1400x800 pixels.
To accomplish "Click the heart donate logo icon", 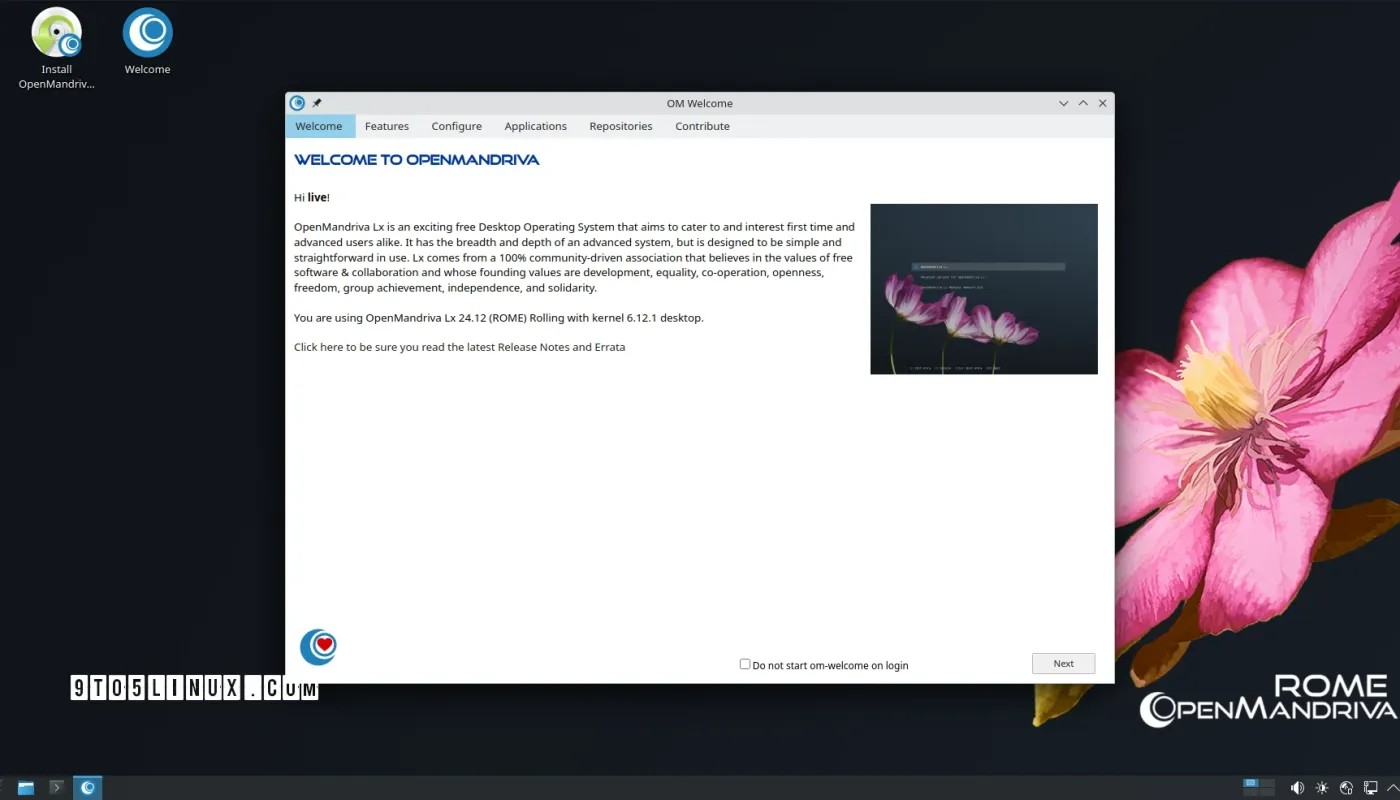I will 318,647.
